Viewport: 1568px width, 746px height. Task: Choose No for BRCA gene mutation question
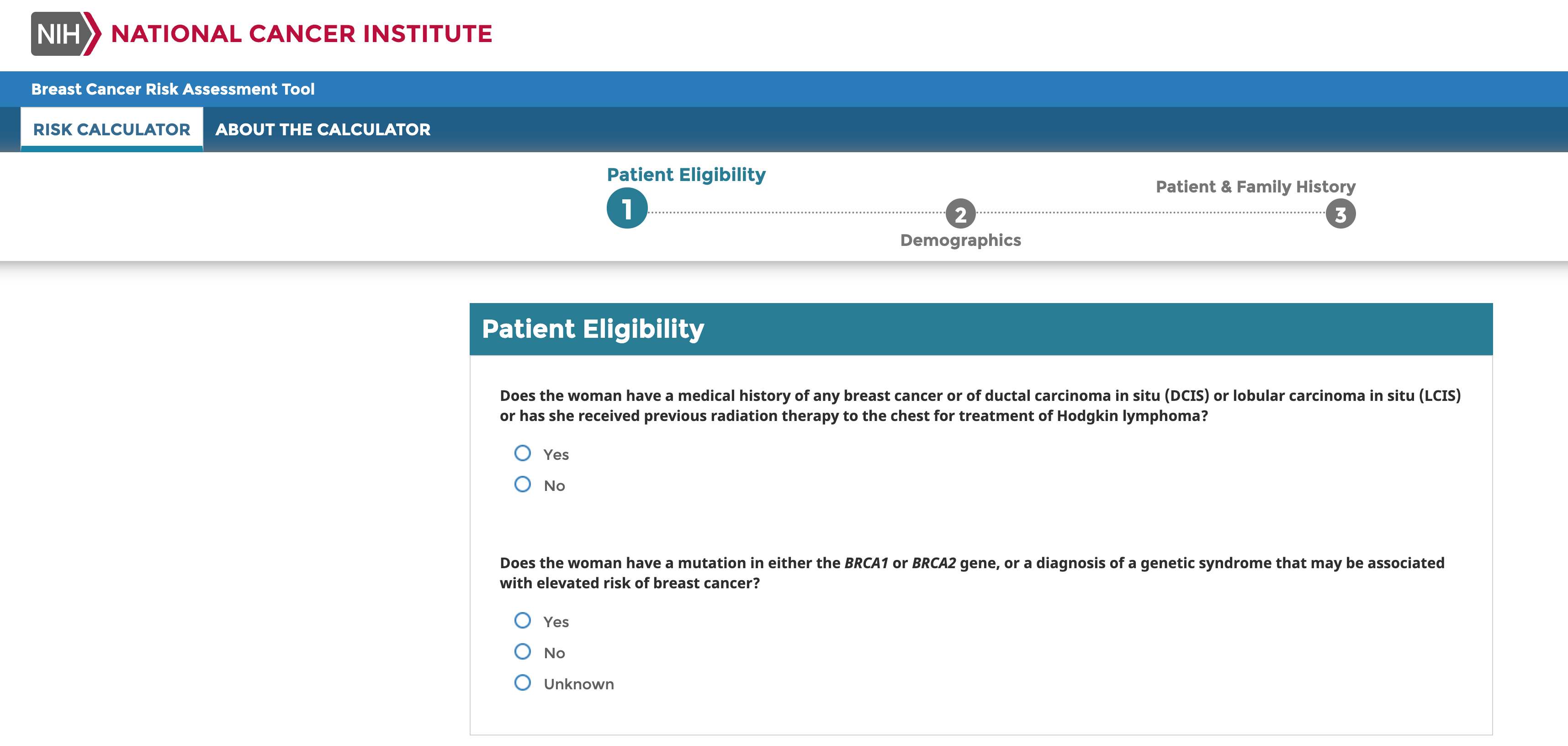(522, 652)
